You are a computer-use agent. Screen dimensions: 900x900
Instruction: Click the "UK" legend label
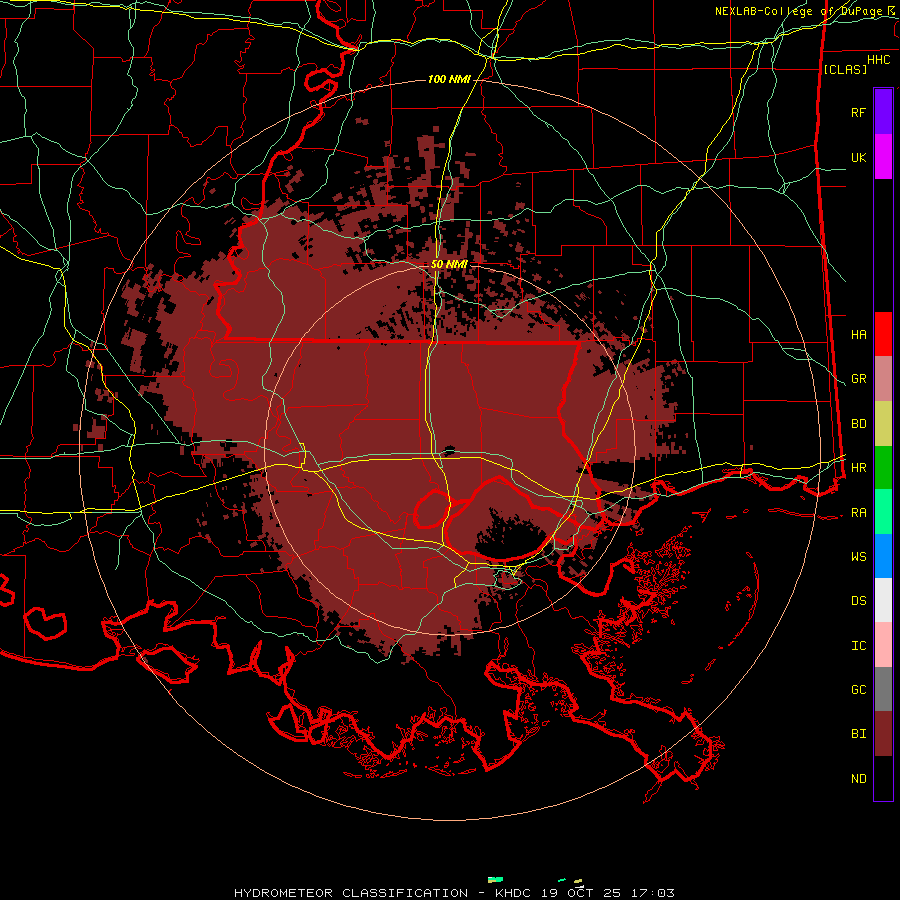858,157
